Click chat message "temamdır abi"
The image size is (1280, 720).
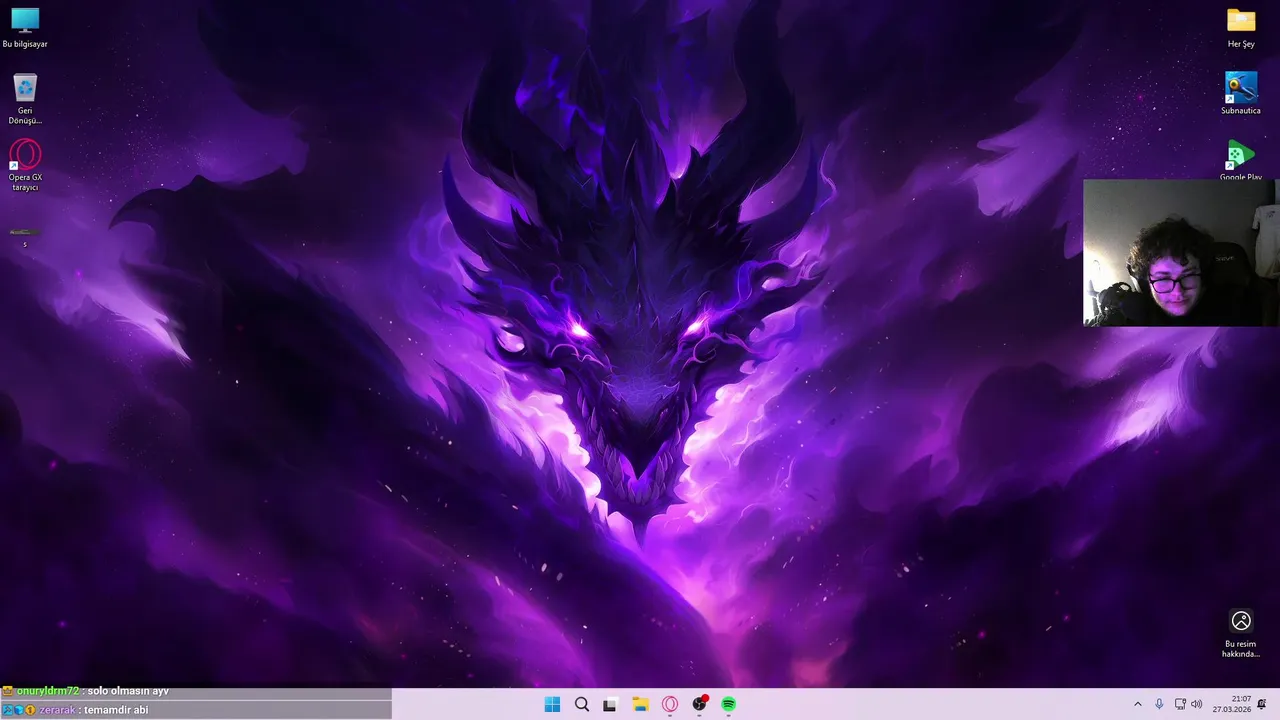(x=116, y=710)
